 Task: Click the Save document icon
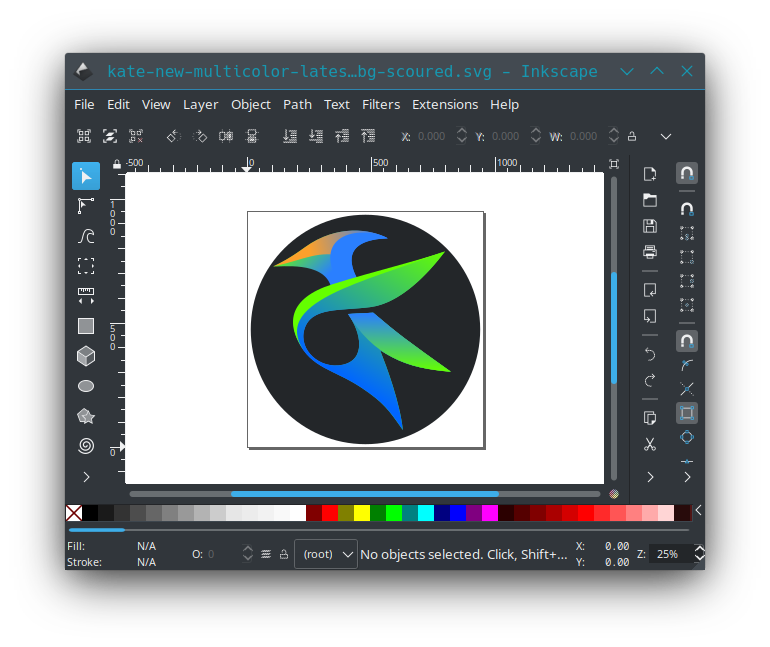click(x=650, y=227)
